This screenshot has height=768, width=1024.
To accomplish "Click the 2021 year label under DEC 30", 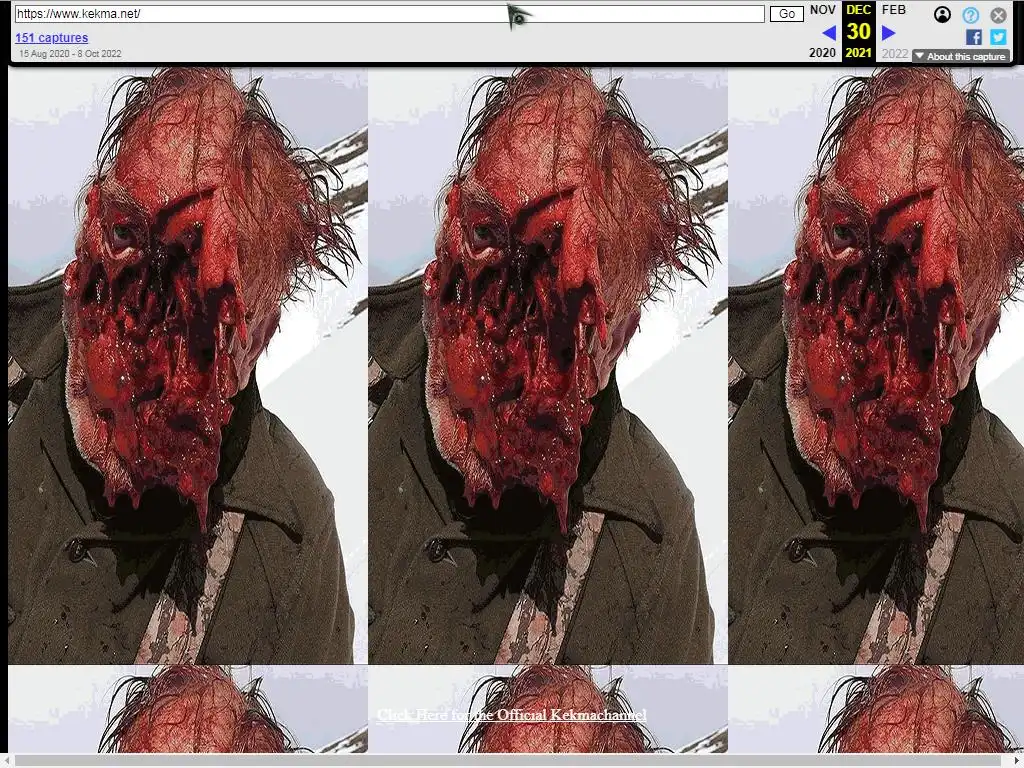I will click(x=859, y=53).
